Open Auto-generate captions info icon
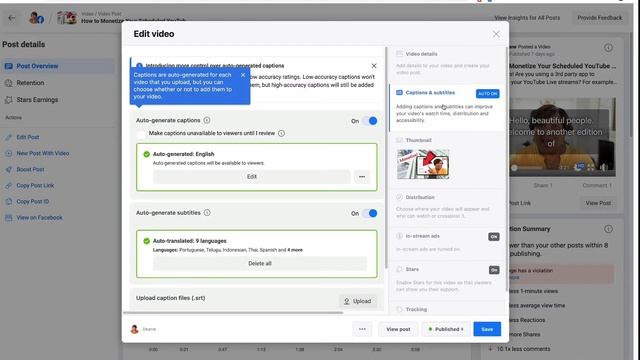640x360 pixels. [x=207, y=120]
